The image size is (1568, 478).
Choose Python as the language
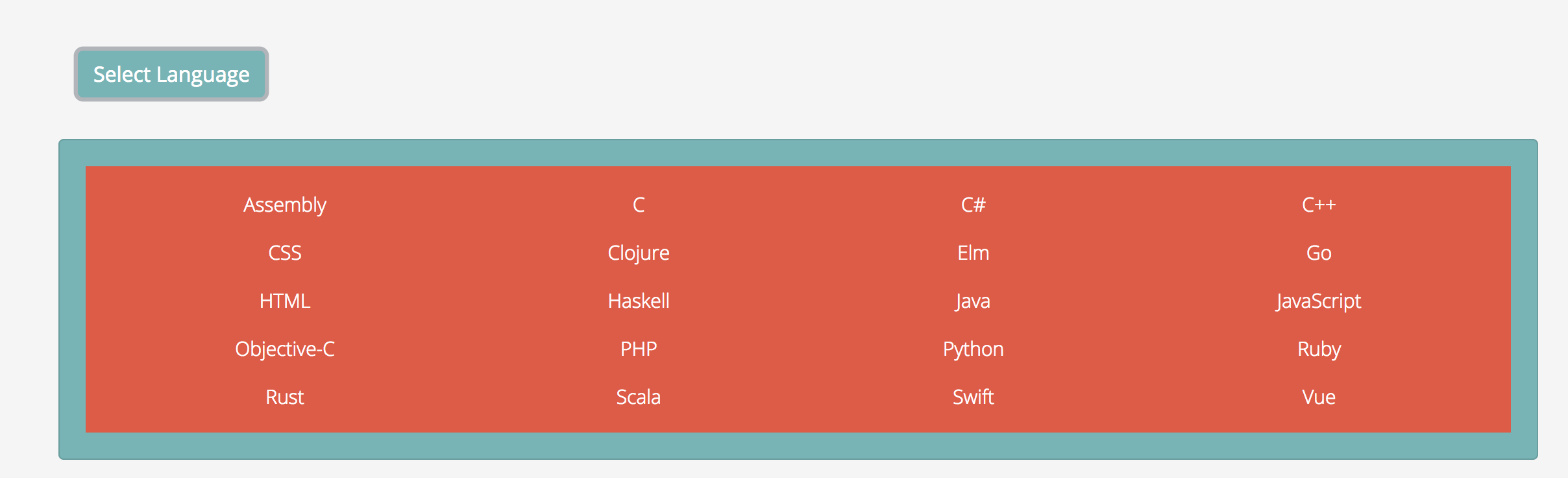973,349
